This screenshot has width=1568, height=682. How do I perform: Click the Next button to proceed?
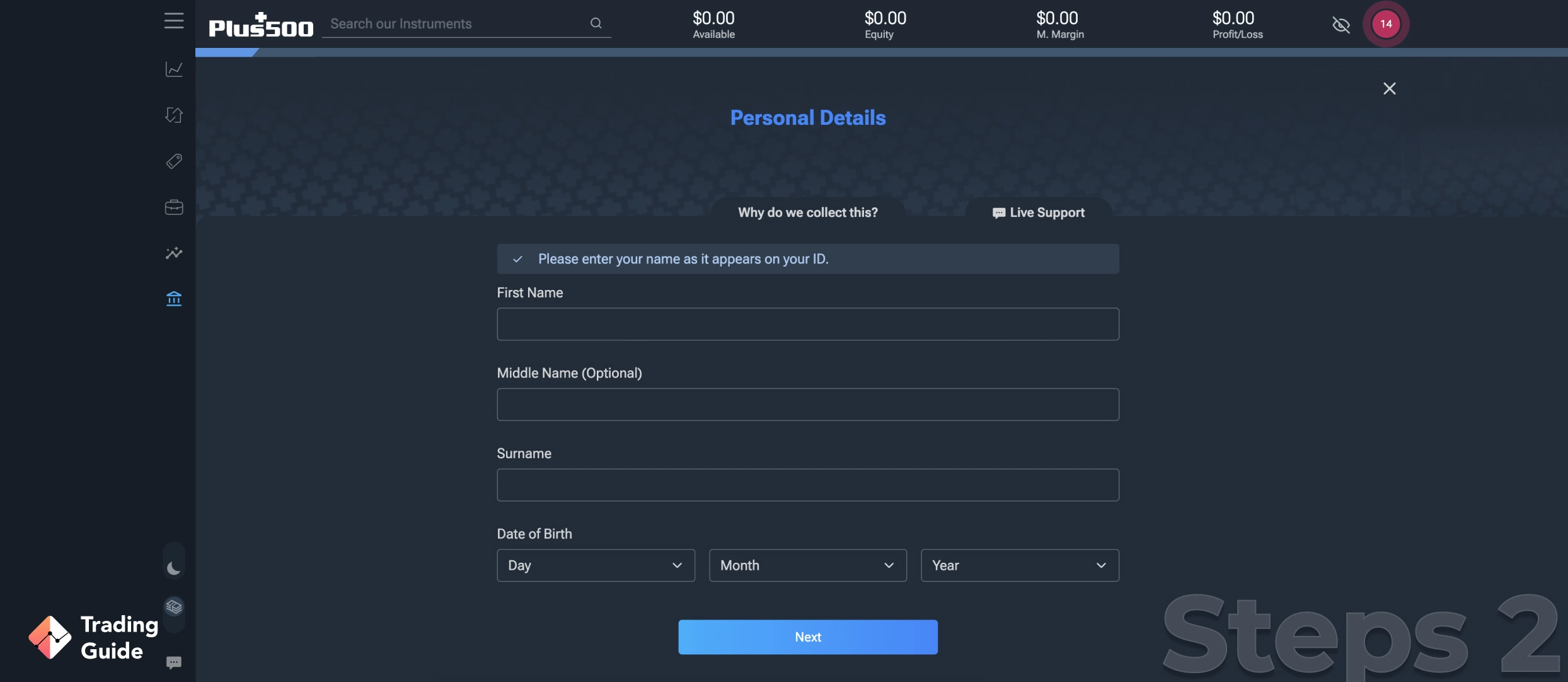[x=808, y=637]
